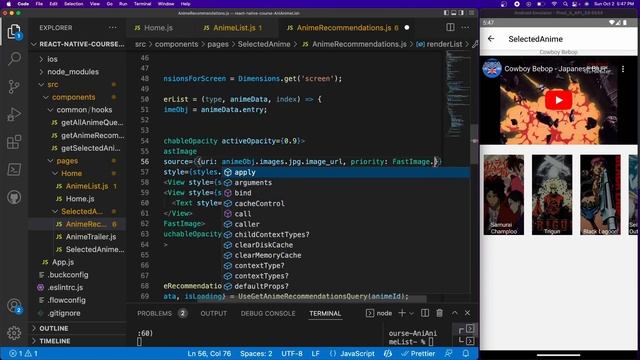Screen dimensions: 640x360
Task: Open the Manage settings gear
Action: tap(14, 333)
